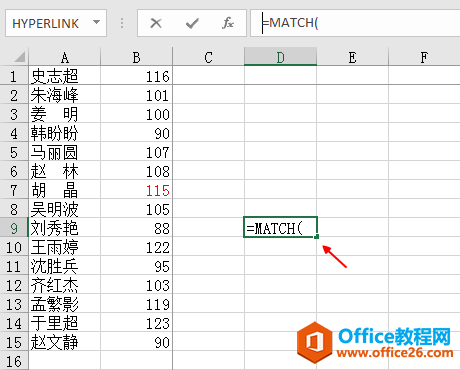The image size is (460, 370).
Task: Click the fill handle of cell D9
Action: (317, 236)
